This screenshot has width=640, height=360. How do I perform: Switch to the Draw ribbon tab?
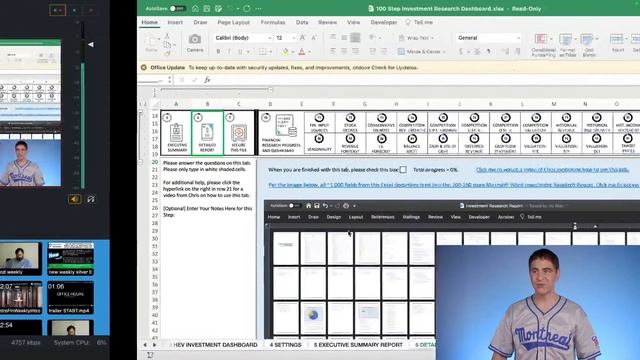pyautogui.click(x=200, y=22)
